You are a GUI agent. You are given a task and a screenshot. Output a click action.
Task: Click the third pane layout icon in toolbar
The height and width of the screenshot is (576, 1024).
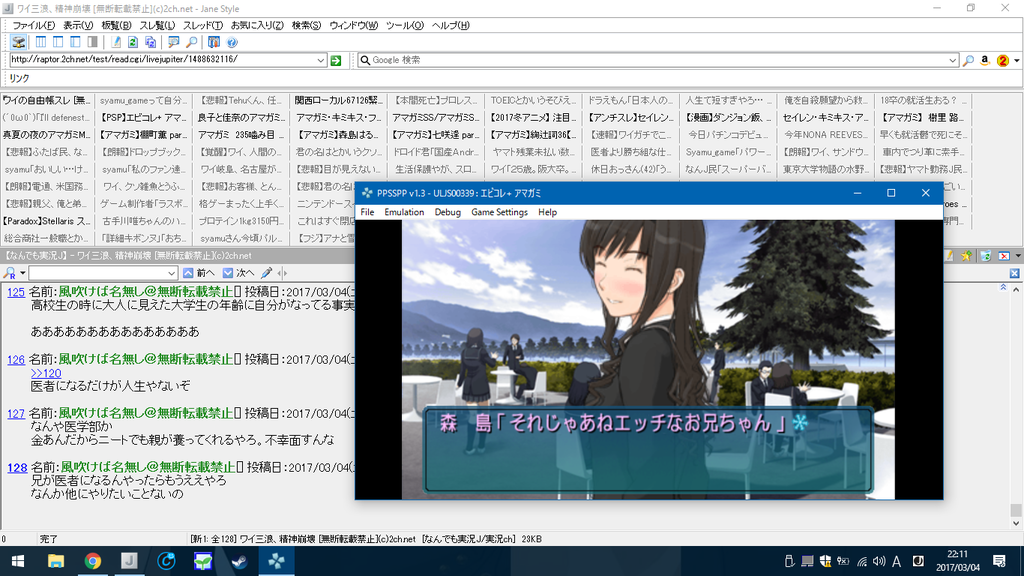tap(75, 42)
